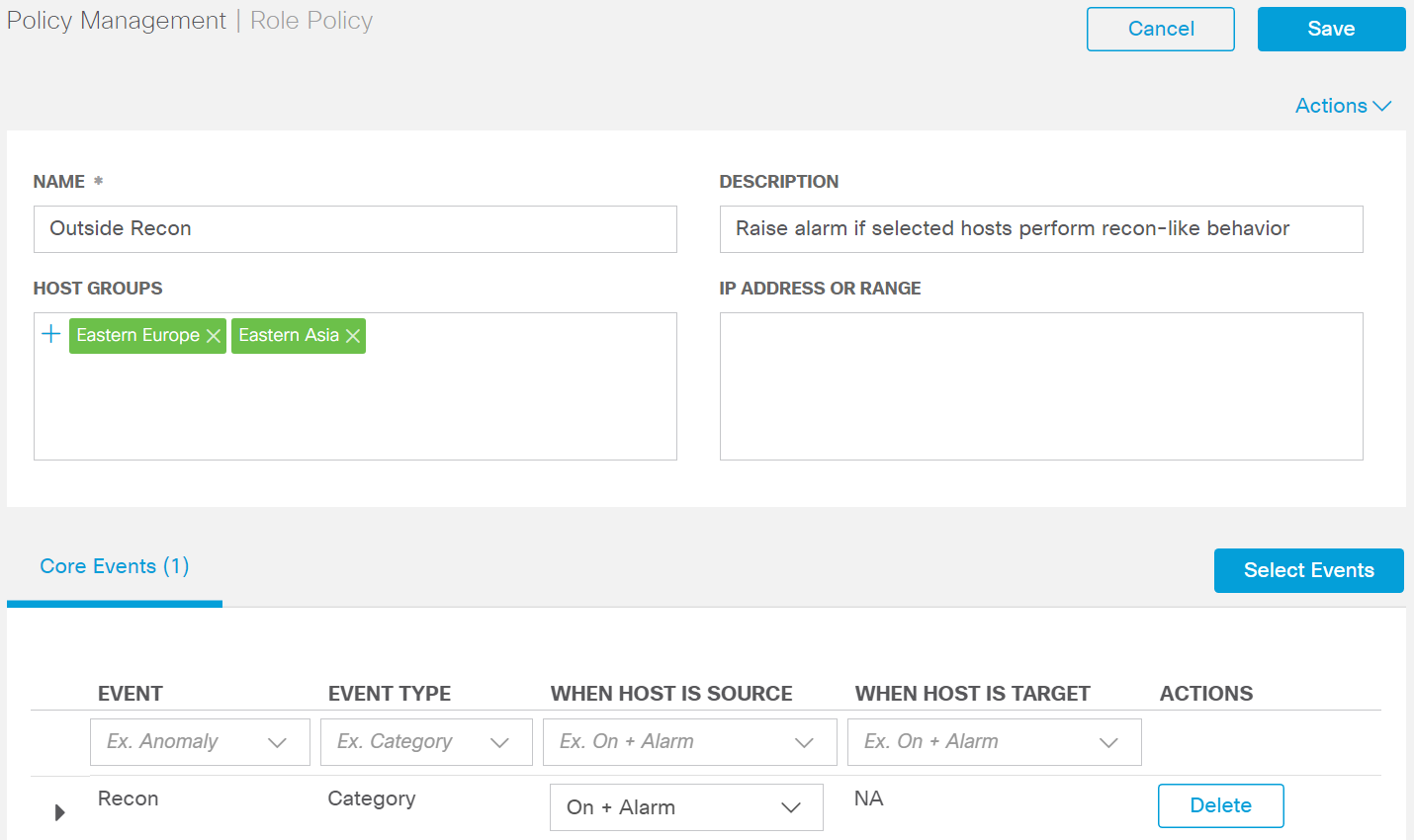Click the Eastern Europe tag label
This screenshot has height=840, width=1414.
click(138, 335)
